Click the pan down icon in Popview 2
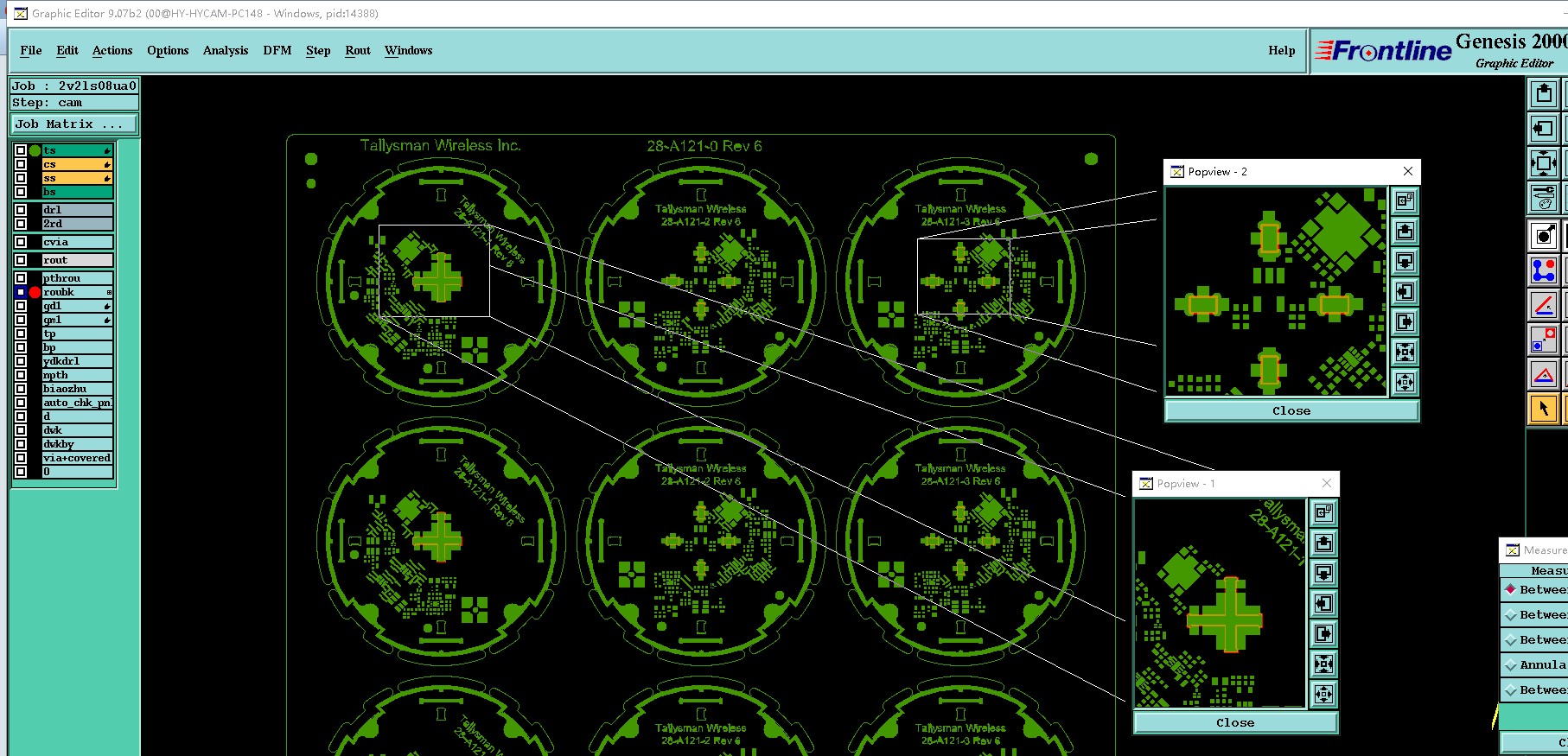The image size is (1568, 756). click(x=1405, y=262)
